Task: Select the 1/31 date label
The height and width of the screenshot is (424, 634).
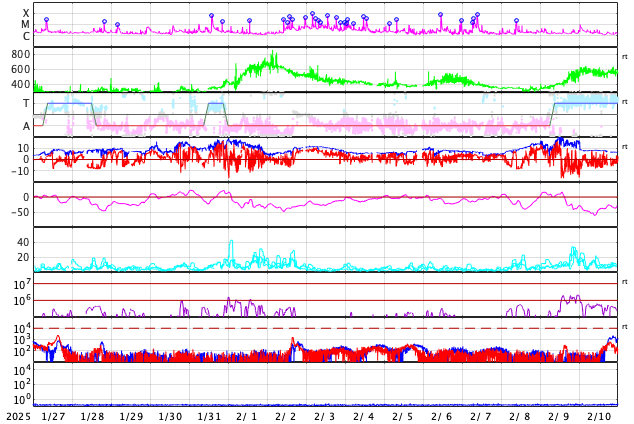Action: tap(209, 417)
